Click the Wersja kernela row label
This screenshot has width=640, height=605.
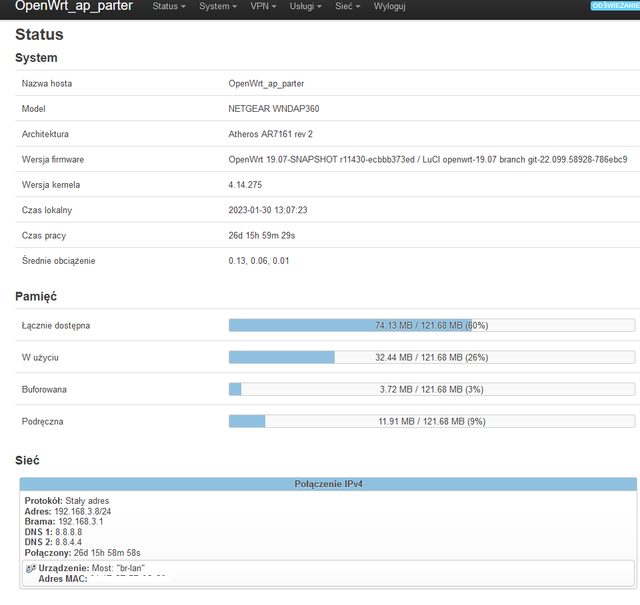point(51,185)
